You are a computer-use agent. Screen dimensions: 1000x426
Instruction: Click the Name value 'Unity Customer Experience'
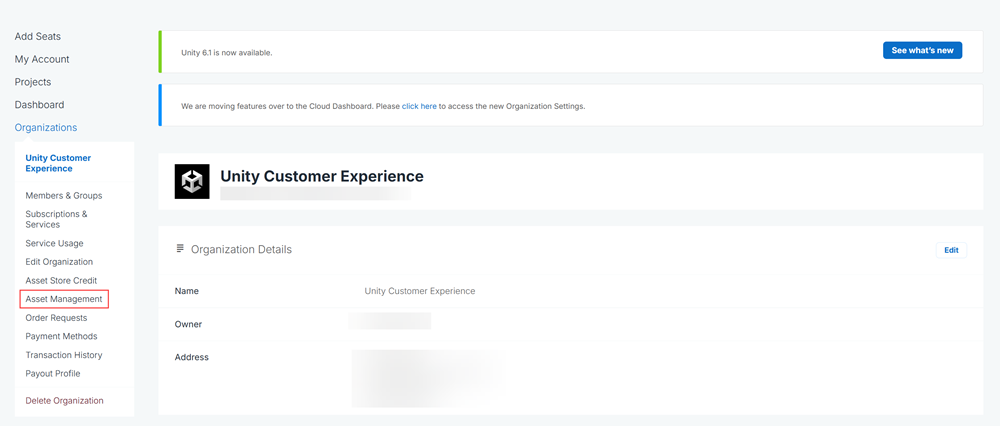[x=420, y=291]
